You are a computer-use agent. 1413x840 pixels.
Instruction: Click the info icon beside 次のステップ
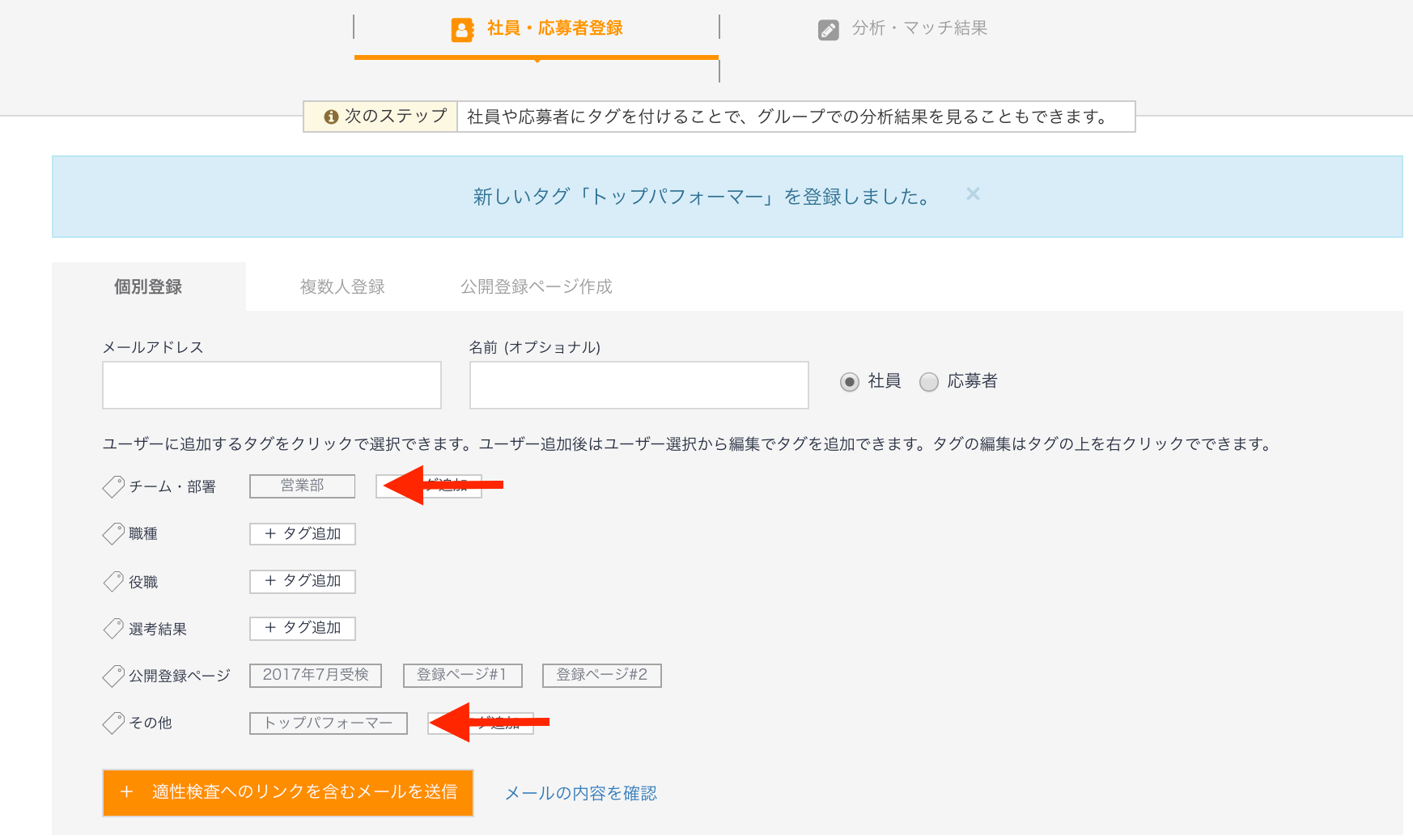[330, 117]
